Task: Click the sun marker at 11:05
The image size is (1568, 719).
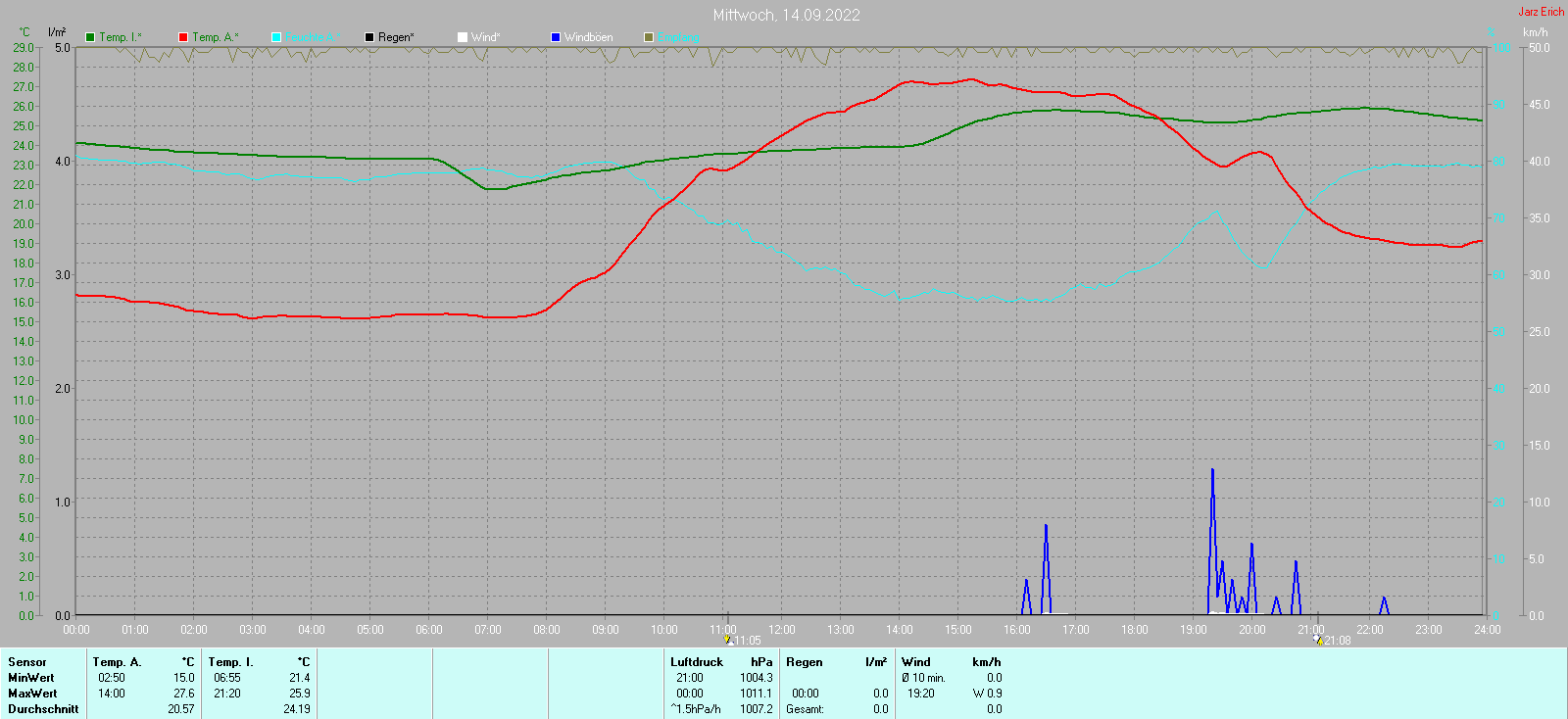Action: [x=728, y=639]
